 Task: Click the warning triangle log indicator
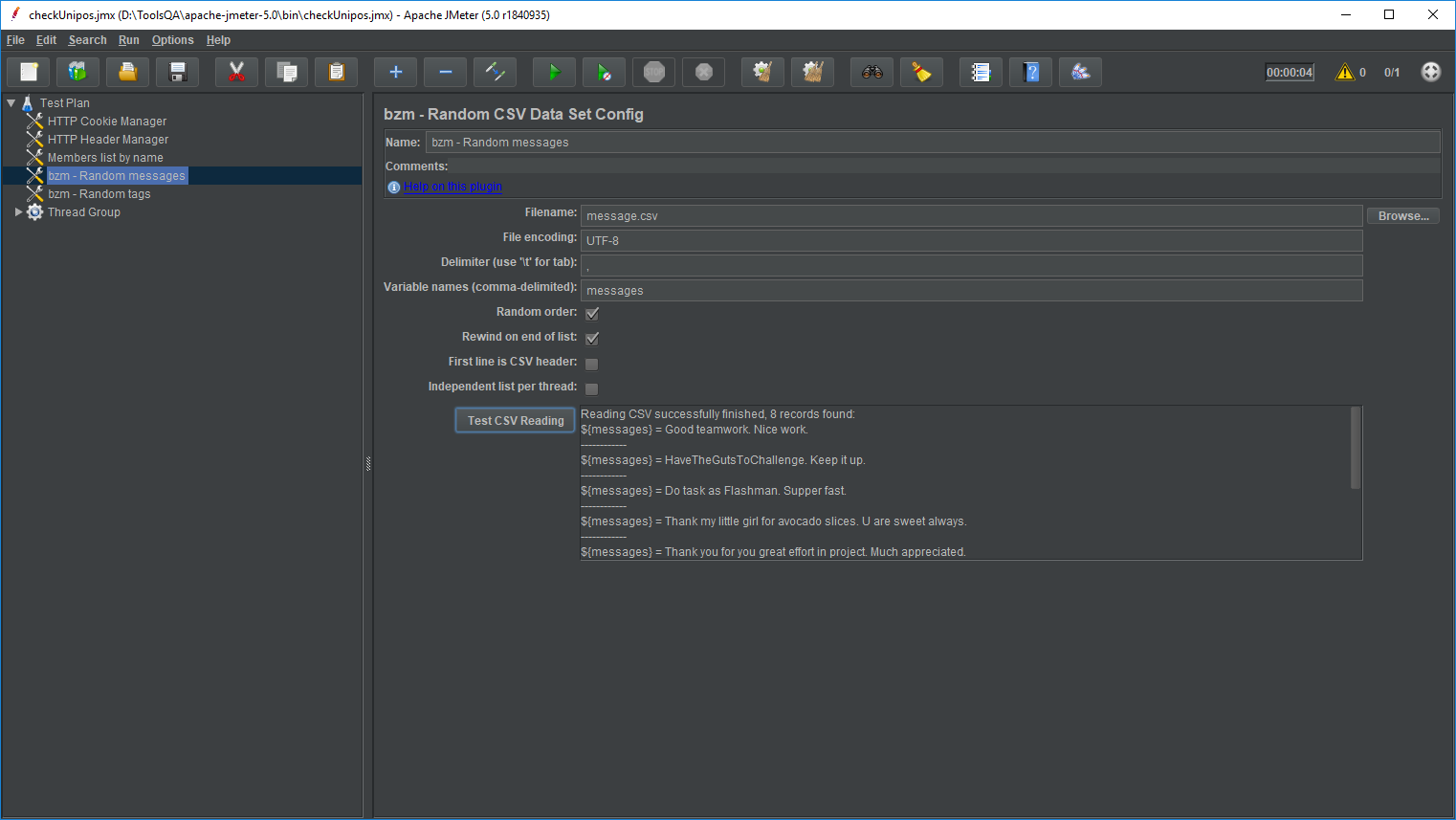[x=1345, y=72]
